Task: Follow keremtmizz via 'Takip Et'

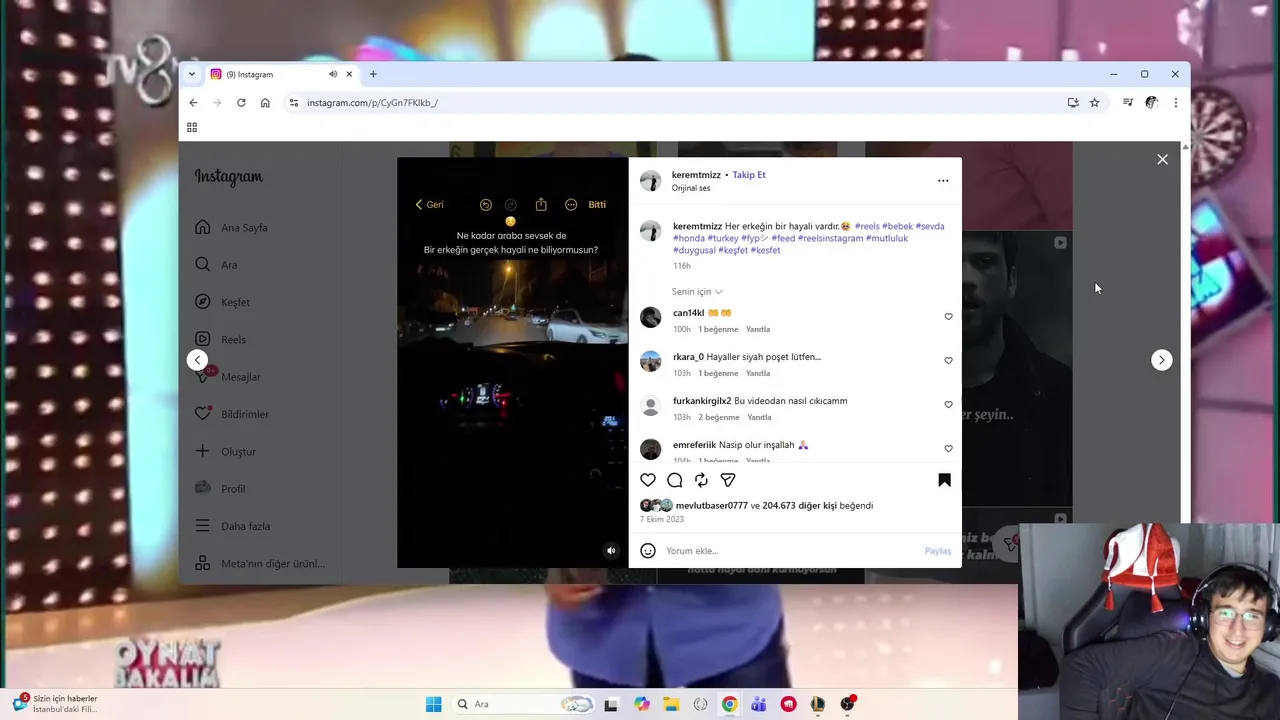Action: coord(749,175)
